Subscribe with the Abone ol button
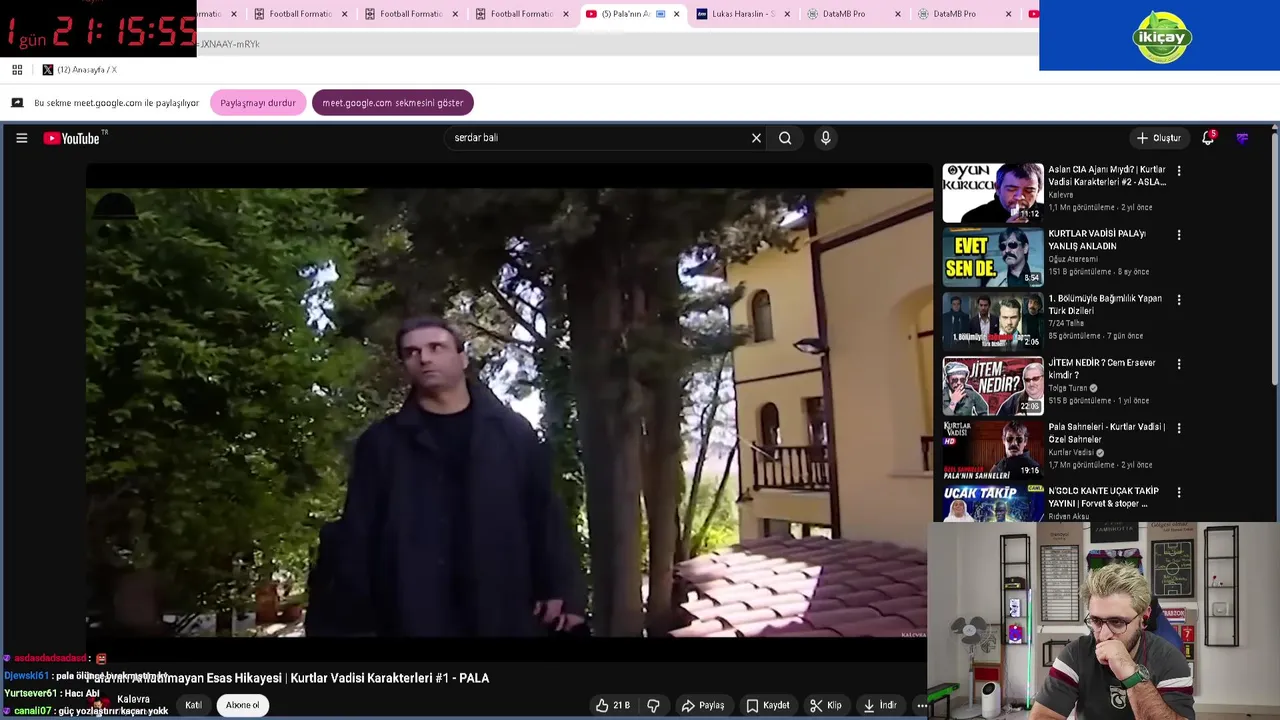 click(x=242, y=705)
